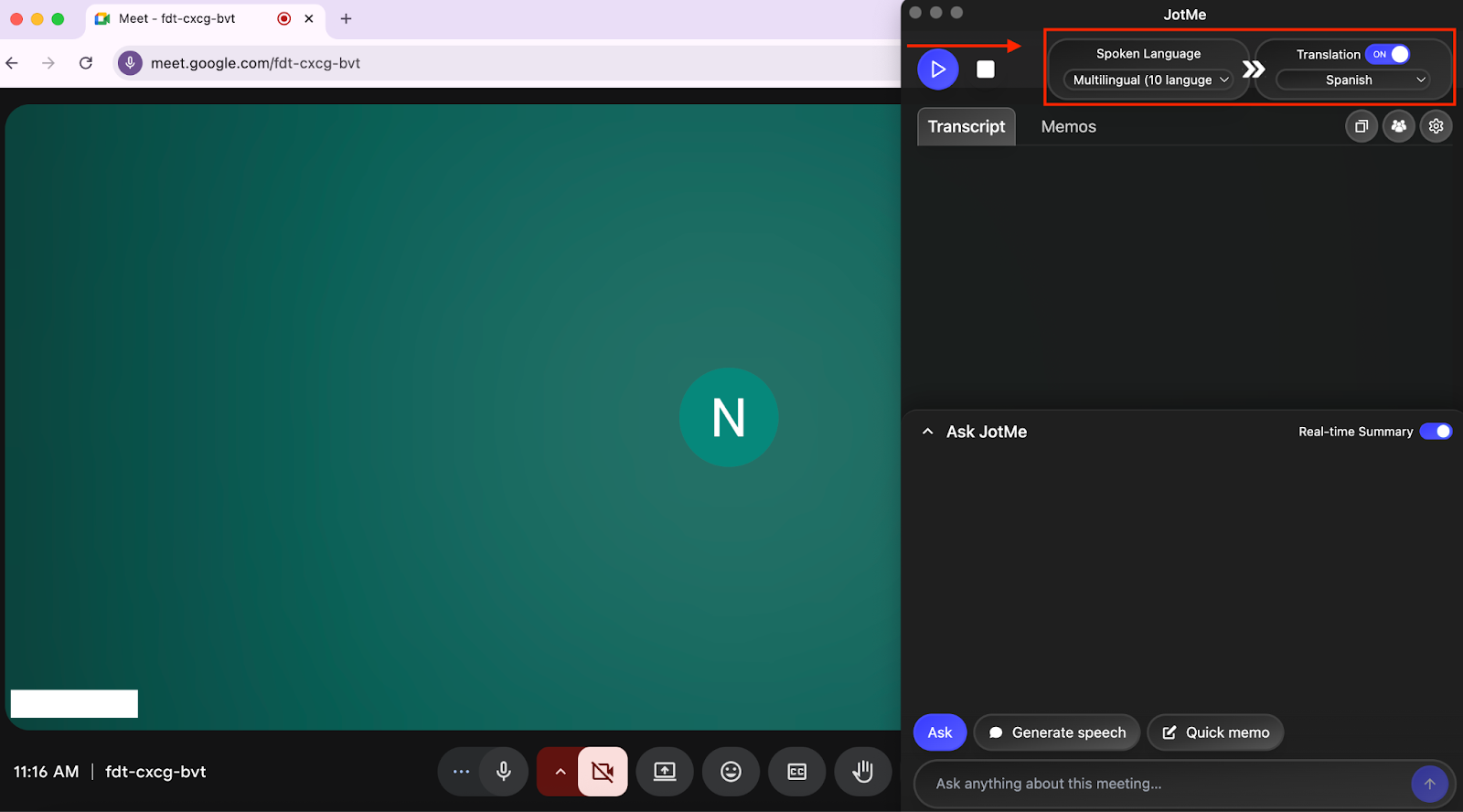Open a new browser tab
The height and width of the screenshot is (812, 1463).
click(346, 18)
